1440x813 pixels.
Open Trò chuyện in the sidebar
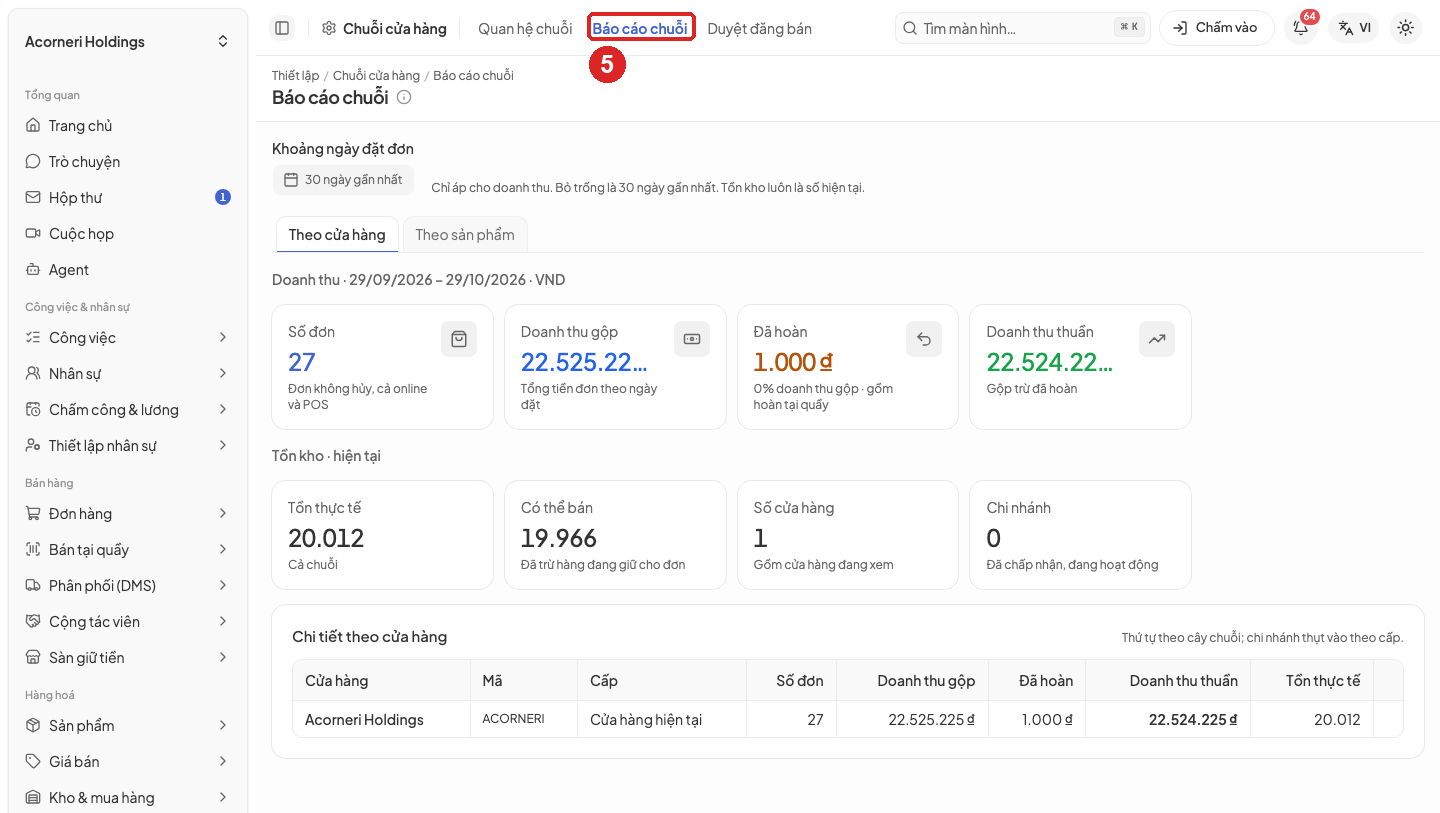128,162
